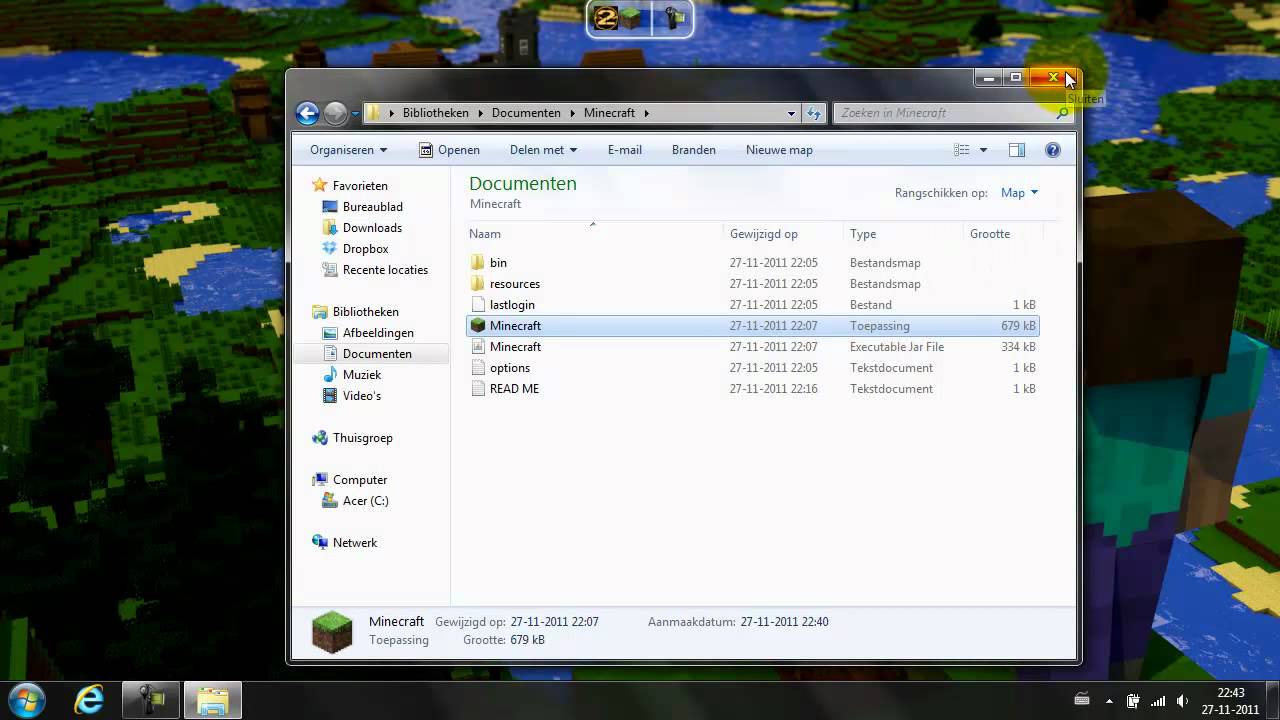Click the '2' icon in top widget
This screenshot has height=720, width=1280.
pyautogui.click(x=605, y=18)
